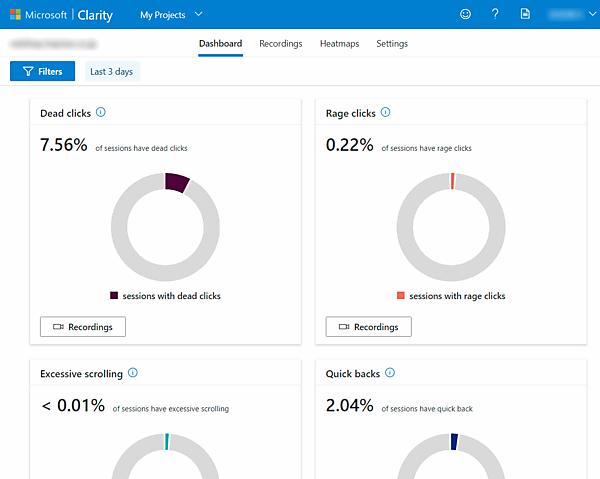
Task: Click the document icon in header
Action: pos(525,14)
